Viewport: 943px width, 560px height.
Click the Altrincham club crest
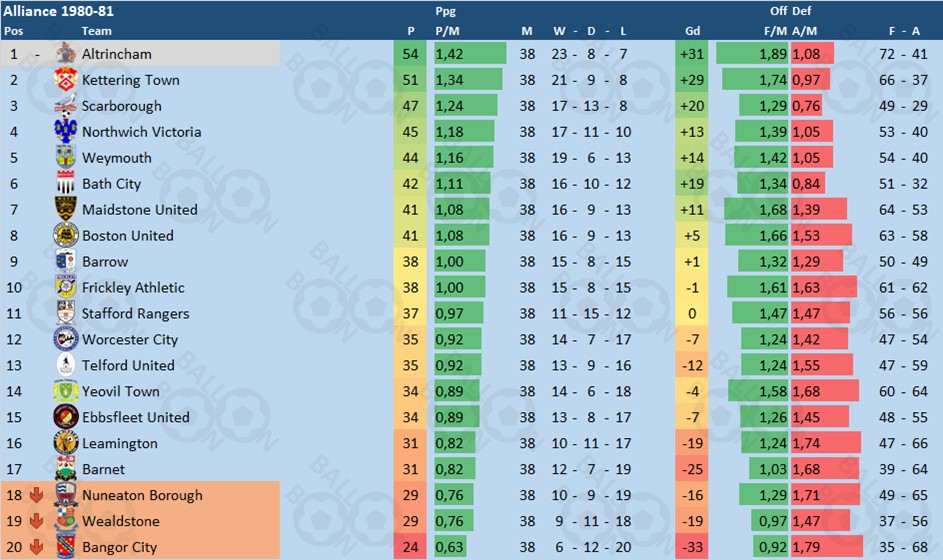(66, 54)
